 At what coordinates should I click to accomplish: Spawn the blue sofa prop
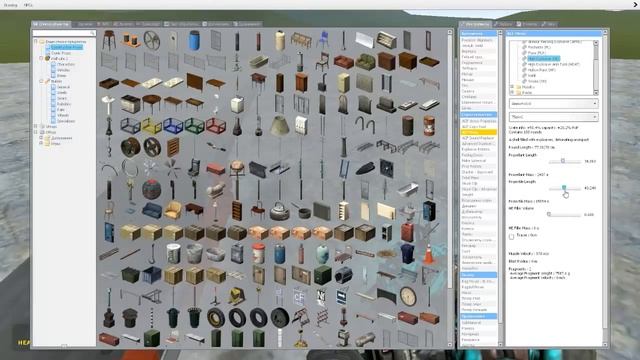coord(151,211)
